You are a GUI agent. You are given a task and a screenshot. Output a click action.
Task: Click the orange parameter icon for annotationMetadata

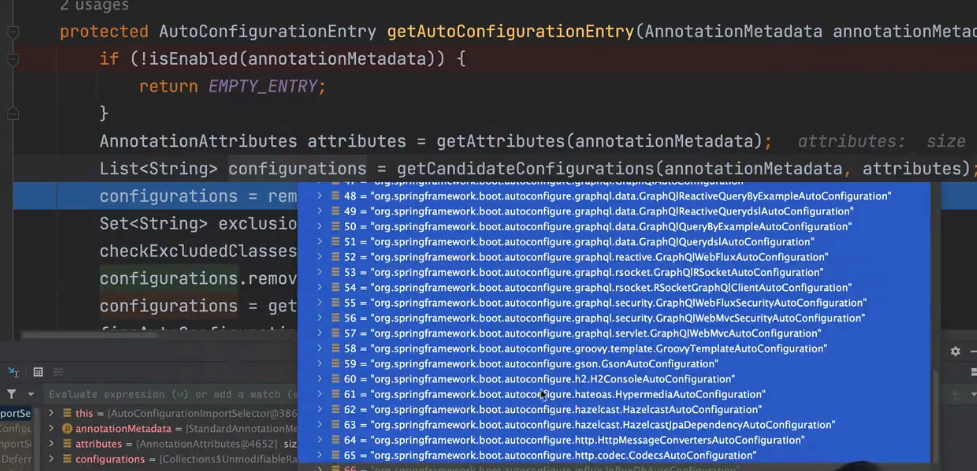coord(67,429)
